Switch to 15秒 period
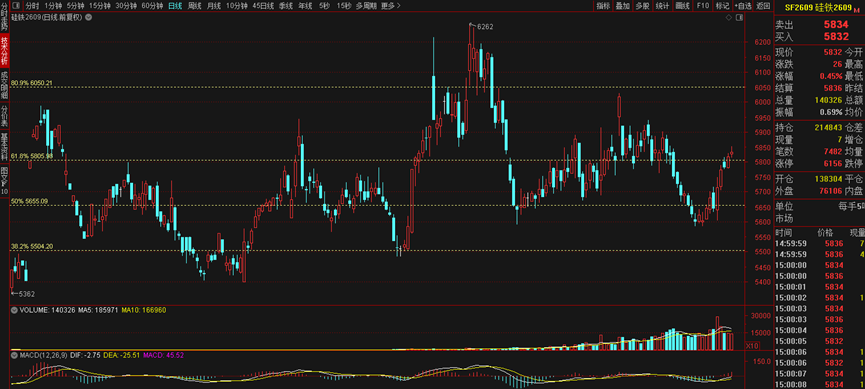This screenshot has height=389, width=865. pos(343,6)
